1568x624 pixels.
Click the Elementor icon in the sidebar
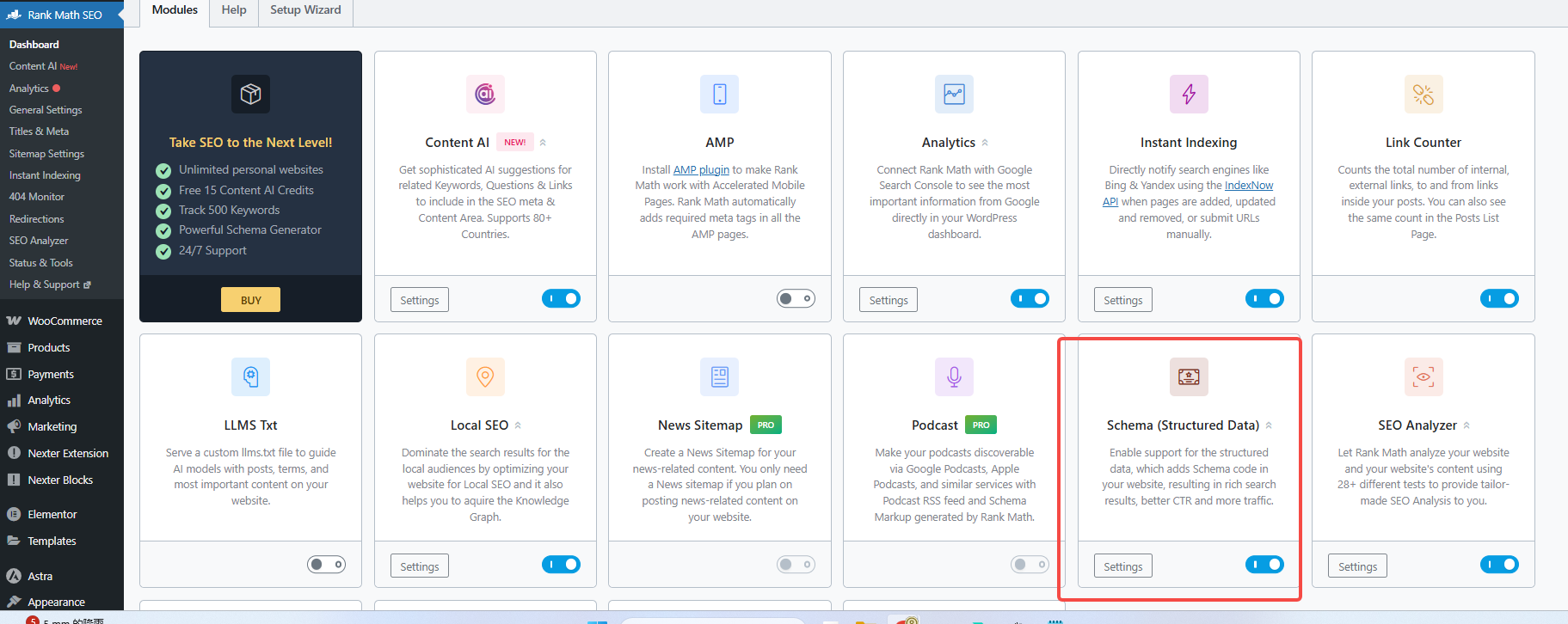click(14, 514)
